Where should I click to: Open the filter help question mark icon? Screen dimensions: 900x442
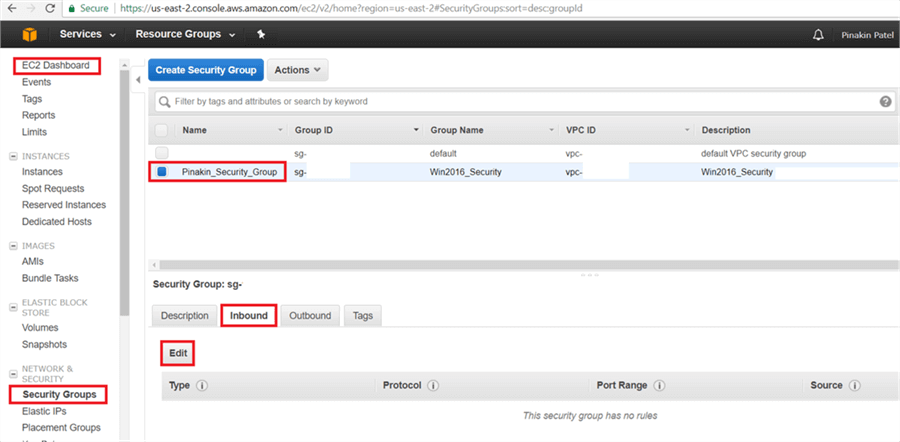[885, 102]
